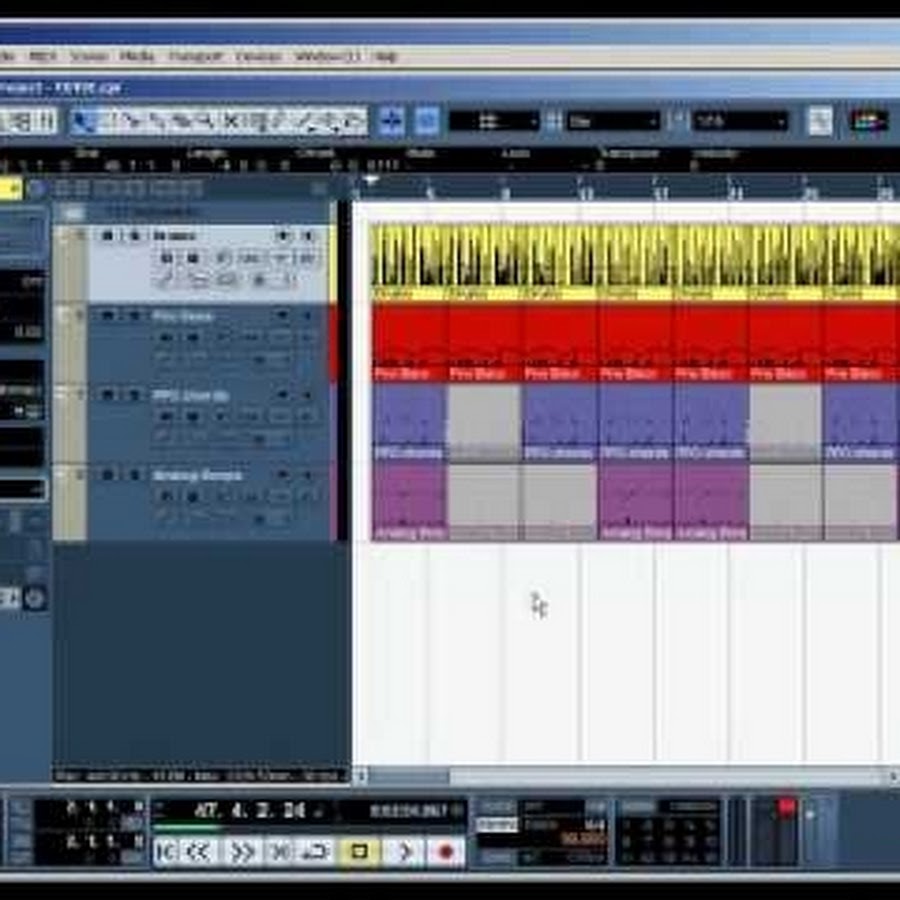The width and height of the screenshot is (900, 900).
Task: Open the Quantize value dropdown
Action: (740, 121)
